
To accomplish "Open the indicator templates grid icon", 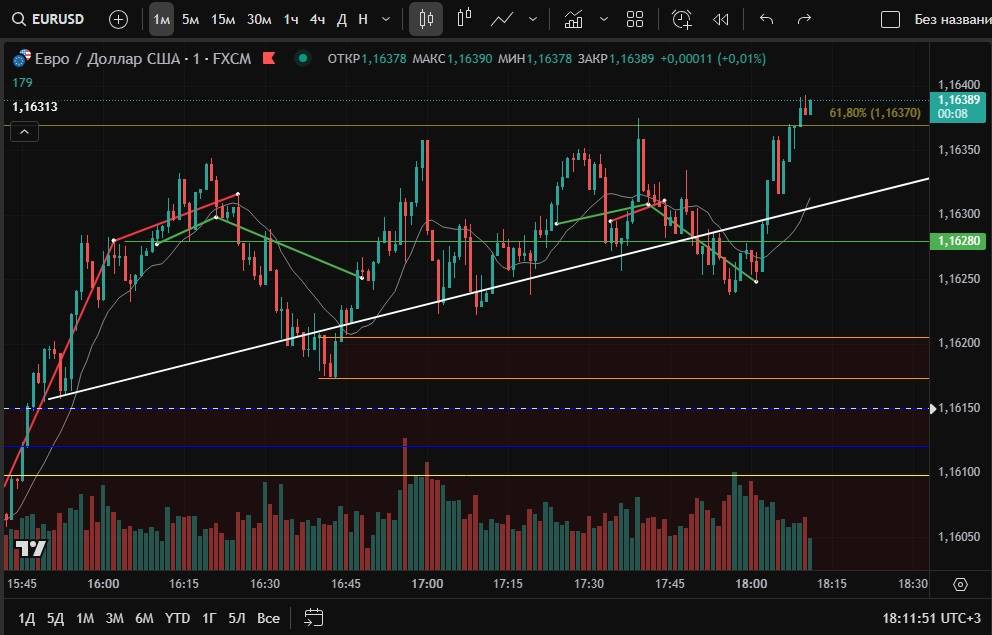I will (635, 19).
